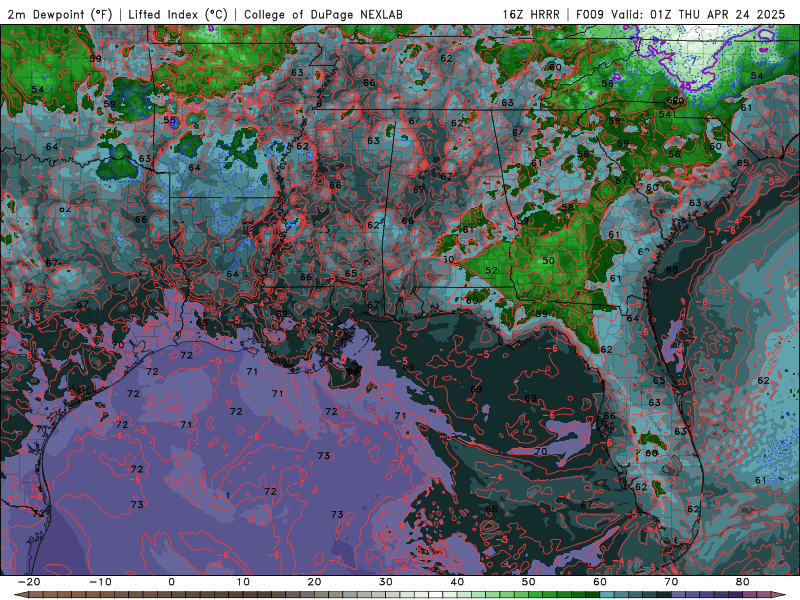Image resolution: width=800 pixels, height=600 pixels.
Task: Click the "10" color scale label
Action: coord(243,582)
